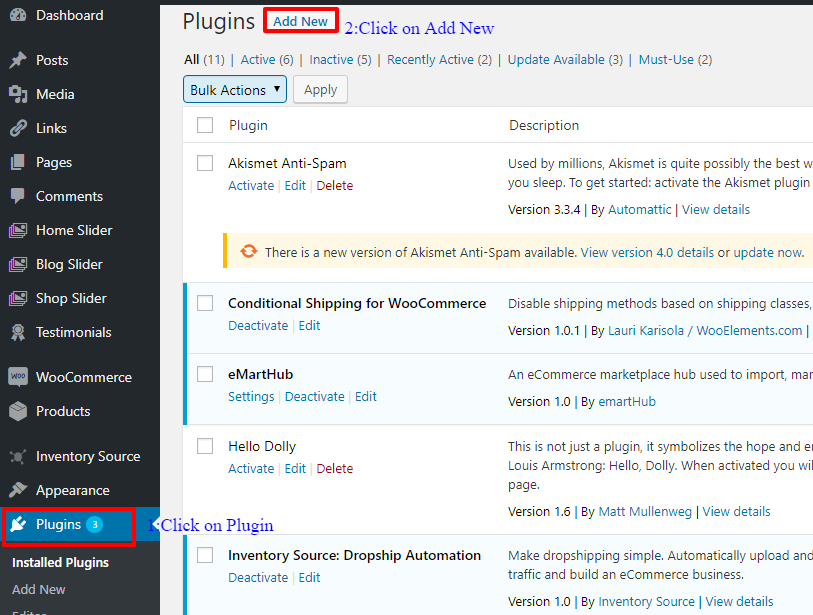Activate the Hello Dolly plugin
Viewport: 813px width, 615px height.
click(x=251, y=469)
